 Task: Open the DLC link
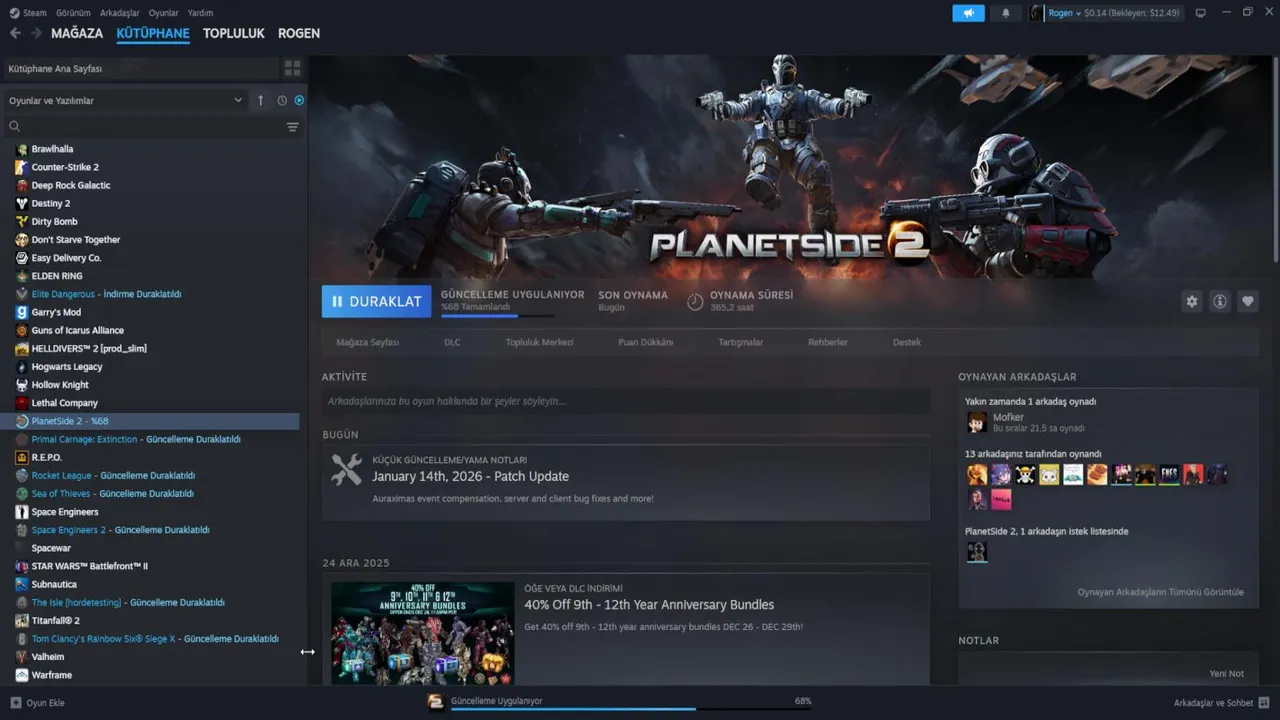coord(452,342)
